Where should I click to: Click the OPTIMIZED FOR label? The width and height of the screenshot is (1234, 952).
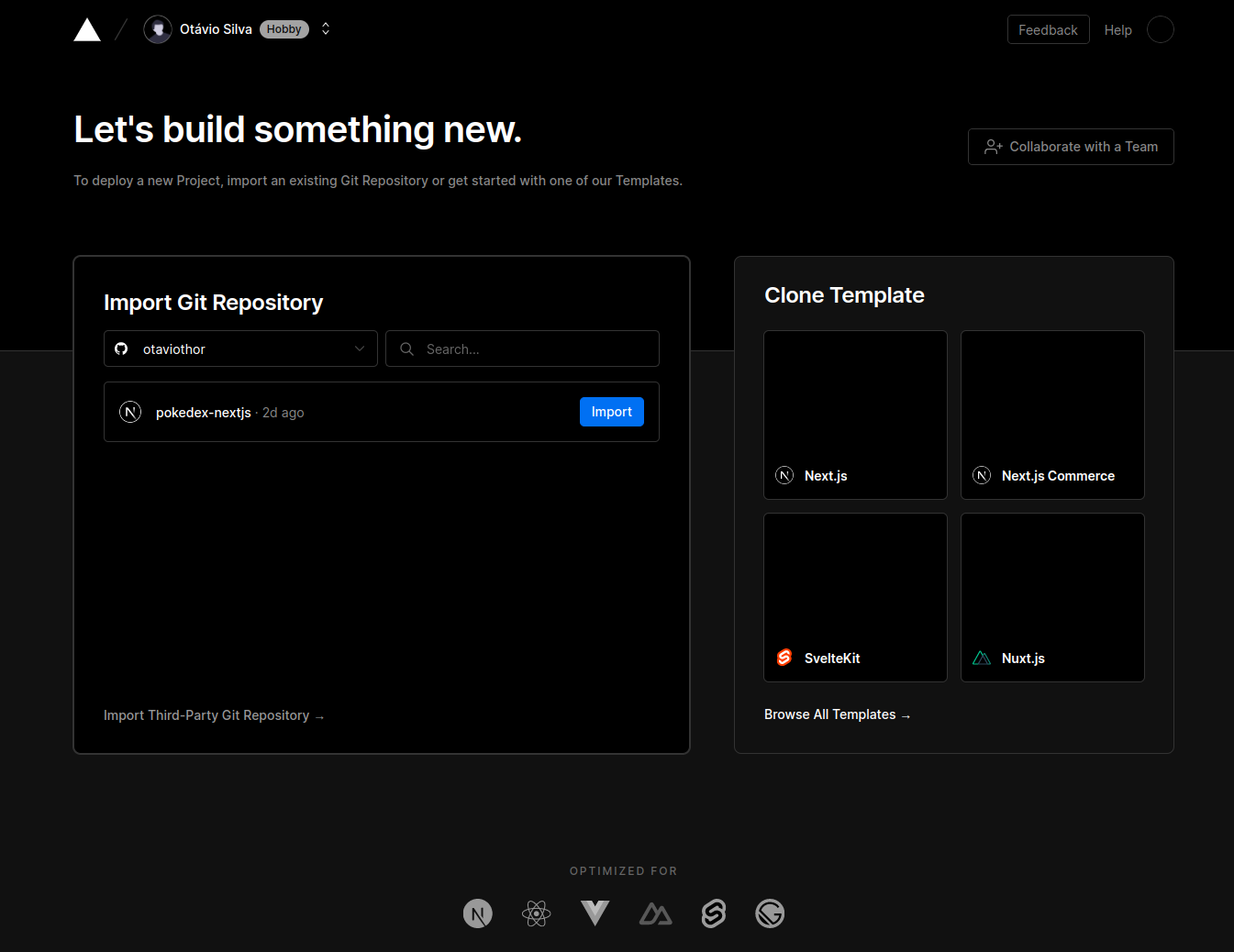(624, 871)
